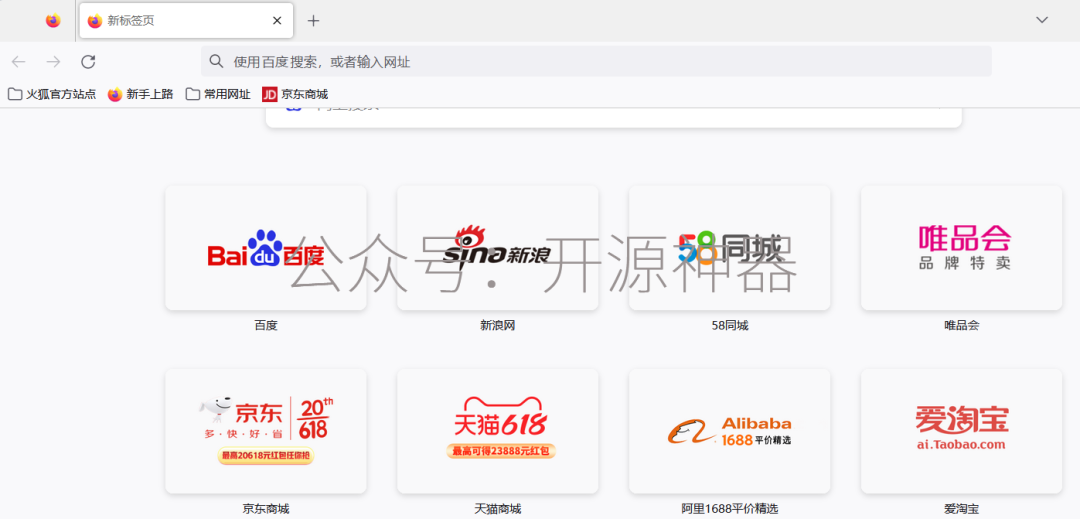Image resolution: width=1080 pixels, height=519 pixels.
Task: Focus the address bar input field
Action: tap(596, 62)
